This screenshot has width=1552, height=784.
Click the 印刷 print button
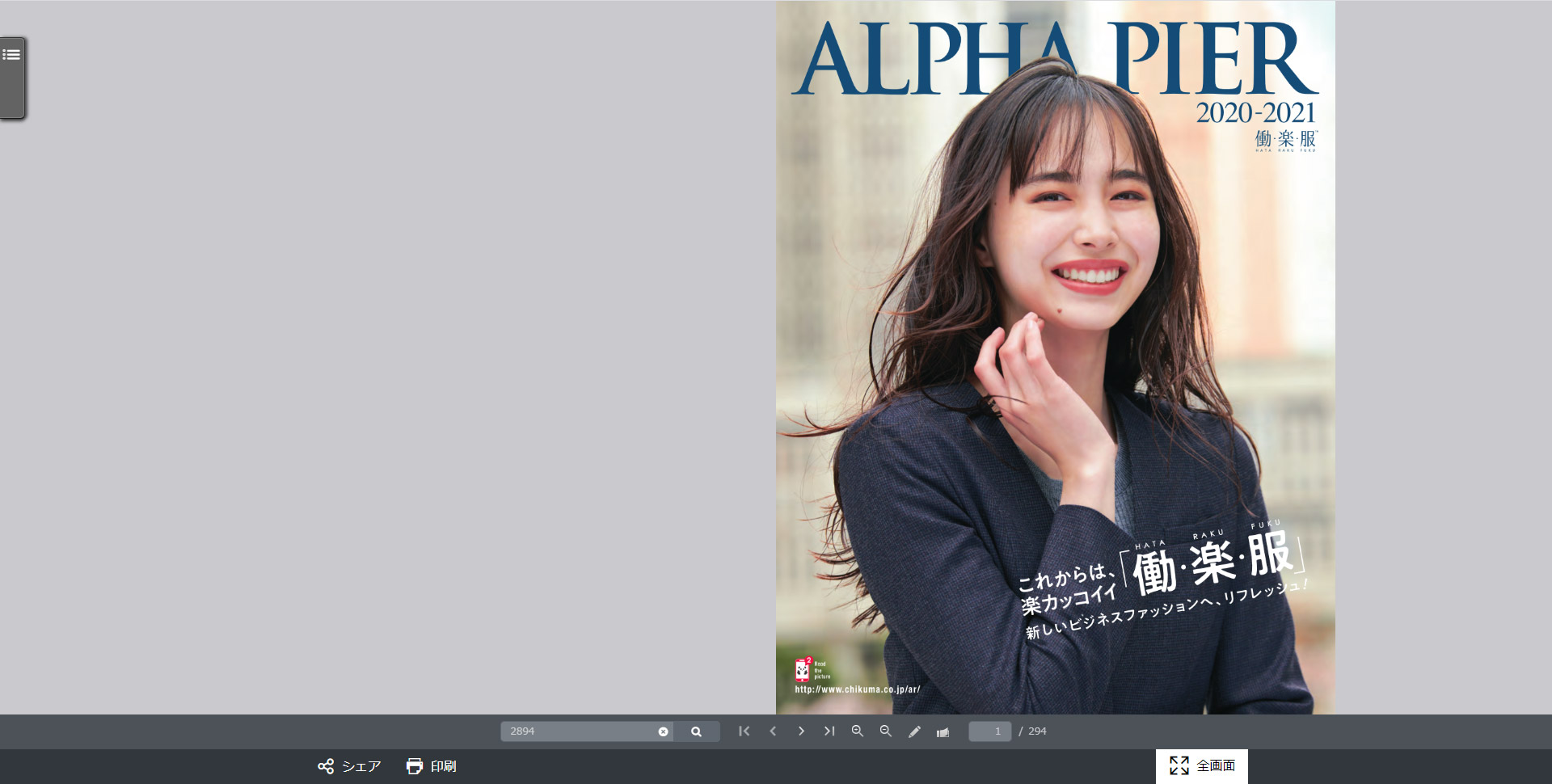point(431,766)
